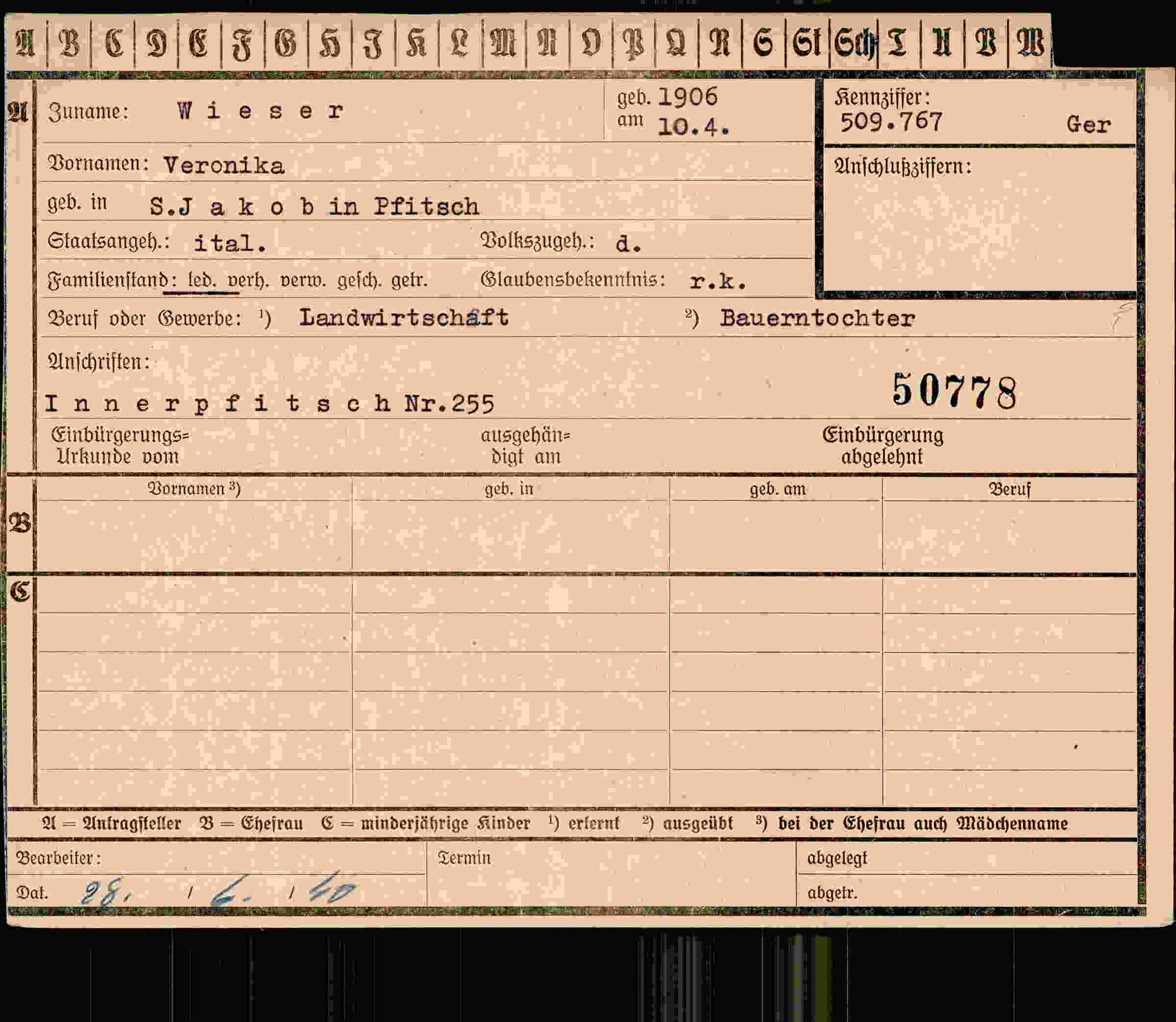Click the 'abgetr.' label
Screen dimensions: 1176x1022
coord(832,893)
